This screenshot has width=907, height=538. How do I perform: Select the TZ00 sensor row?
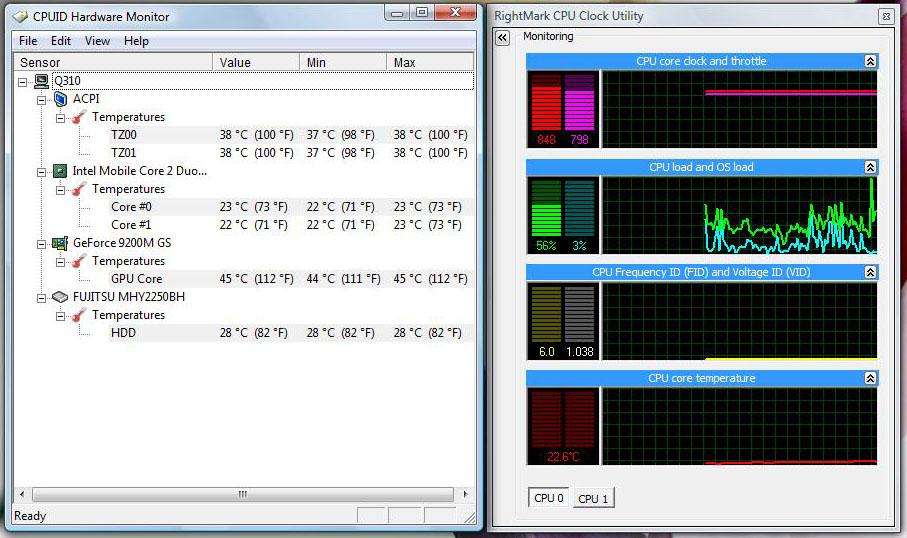tap(291, 135)
